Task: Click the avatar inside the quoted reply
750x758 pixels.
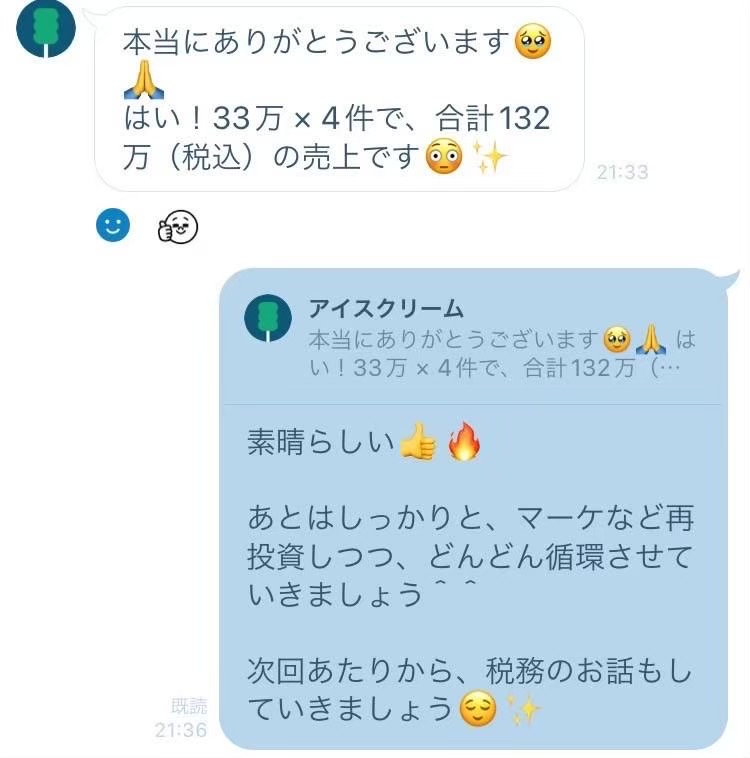Action: tap(268, 319)
